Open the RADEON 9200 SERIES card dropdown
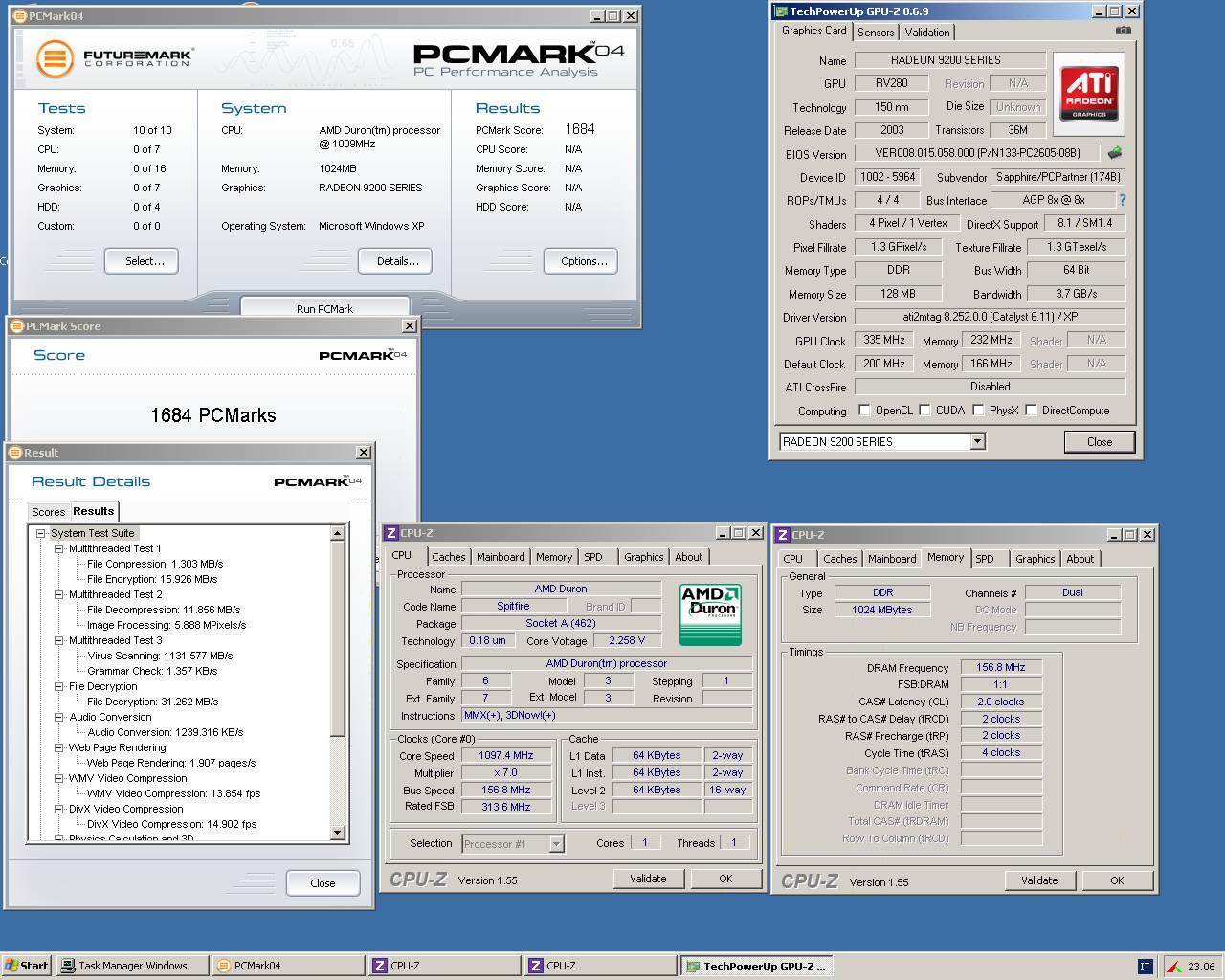This screenshot has height=980, width=1225. [x=977, y=442]
